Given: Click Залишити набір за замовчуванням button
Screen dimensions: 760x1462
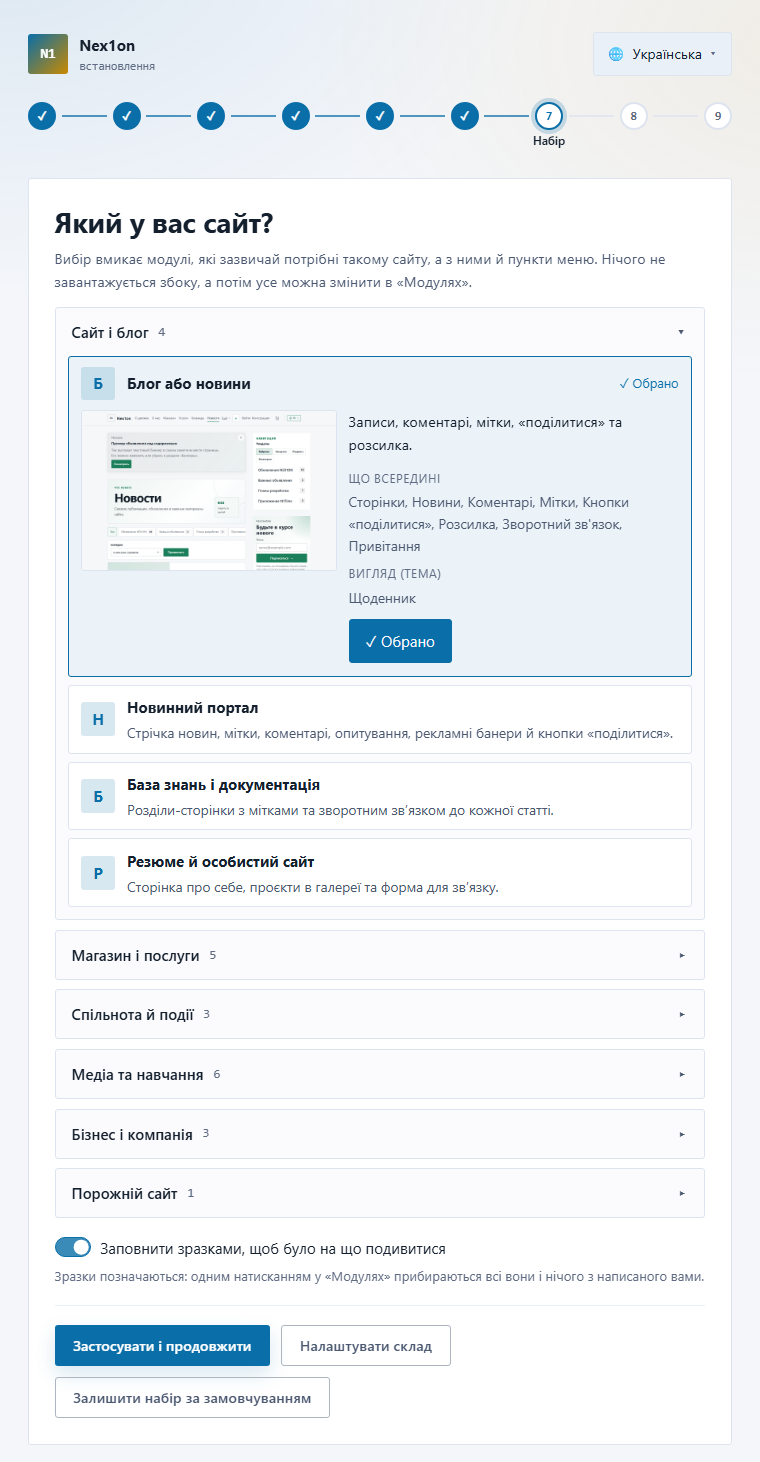Looking at the screenshot, I should (192, 1398).
